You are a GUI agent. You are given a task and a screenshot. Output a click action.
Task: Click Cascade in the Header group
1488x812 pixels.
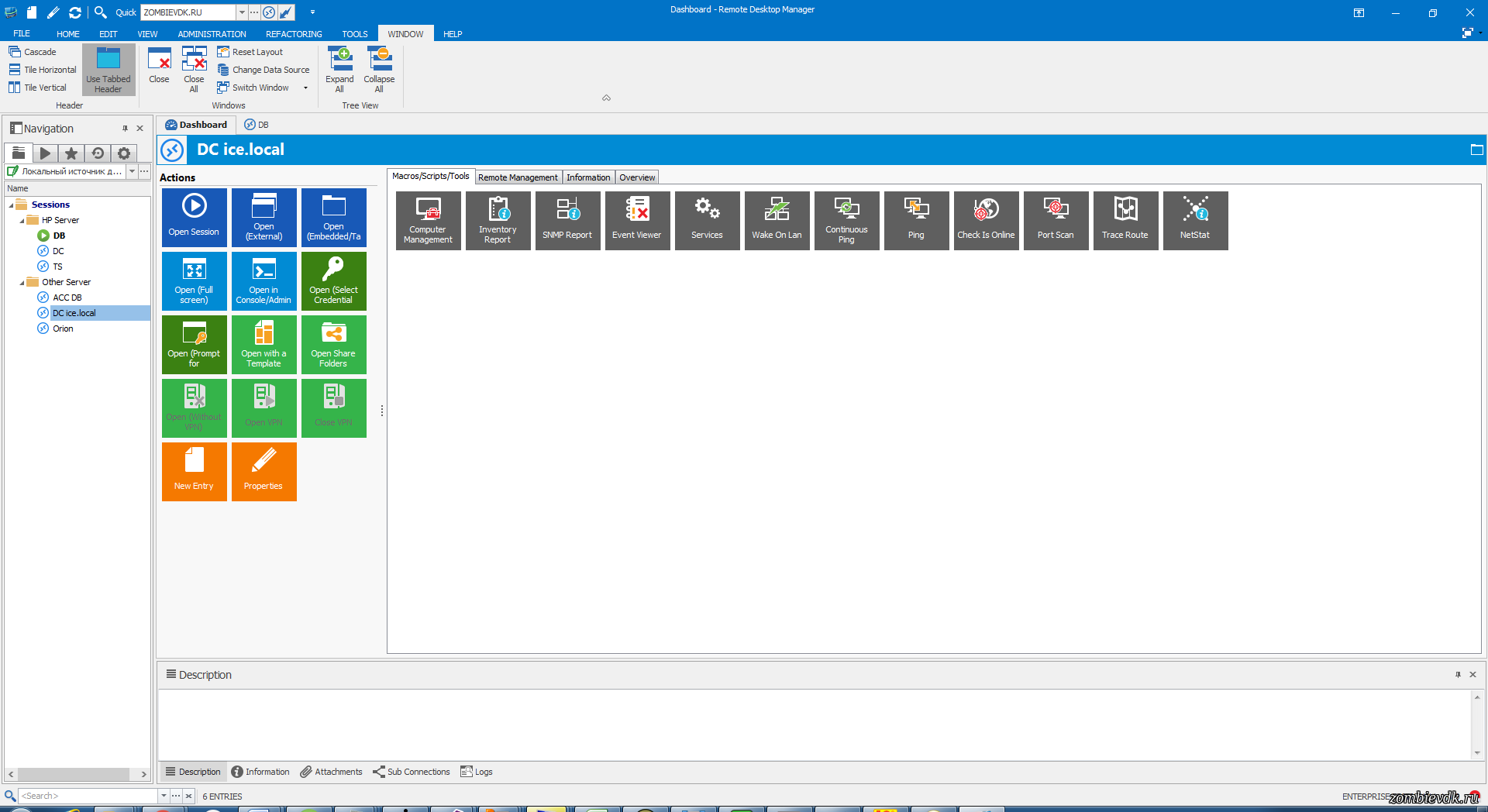[33, 52]
